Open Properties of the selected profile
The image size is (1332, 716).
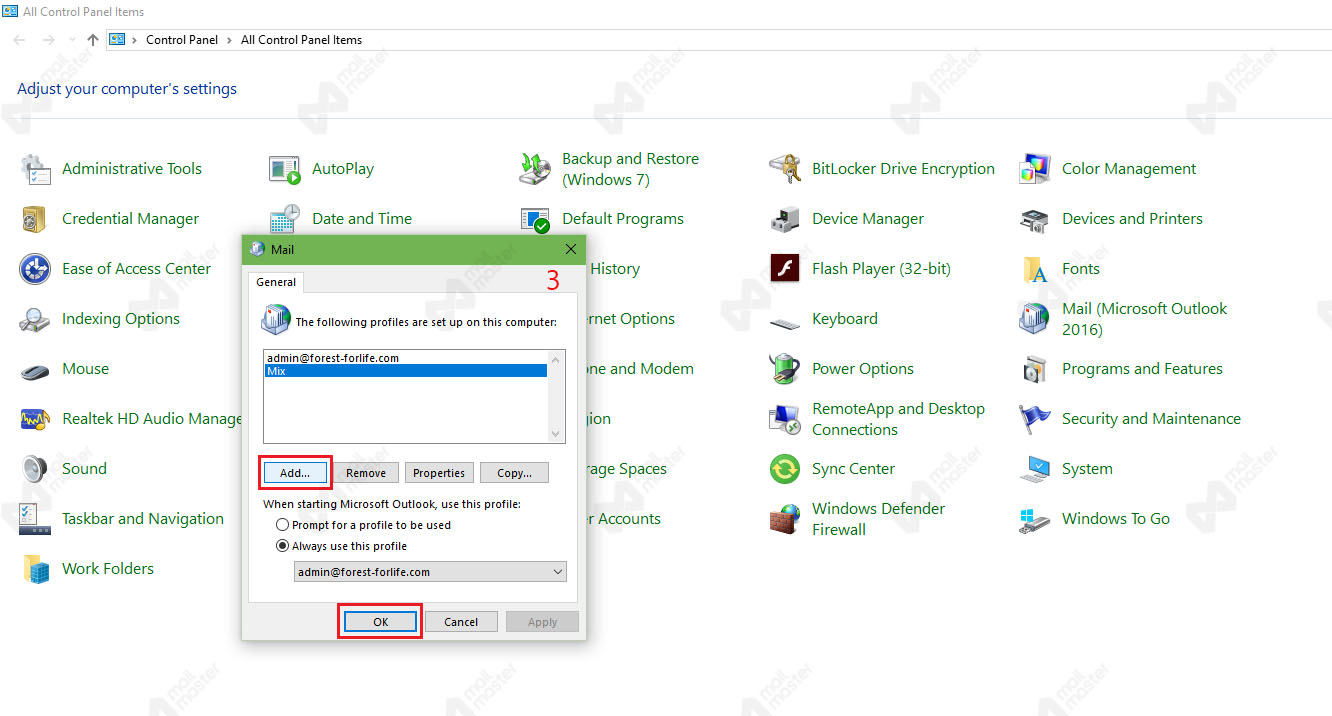point(439,473)
